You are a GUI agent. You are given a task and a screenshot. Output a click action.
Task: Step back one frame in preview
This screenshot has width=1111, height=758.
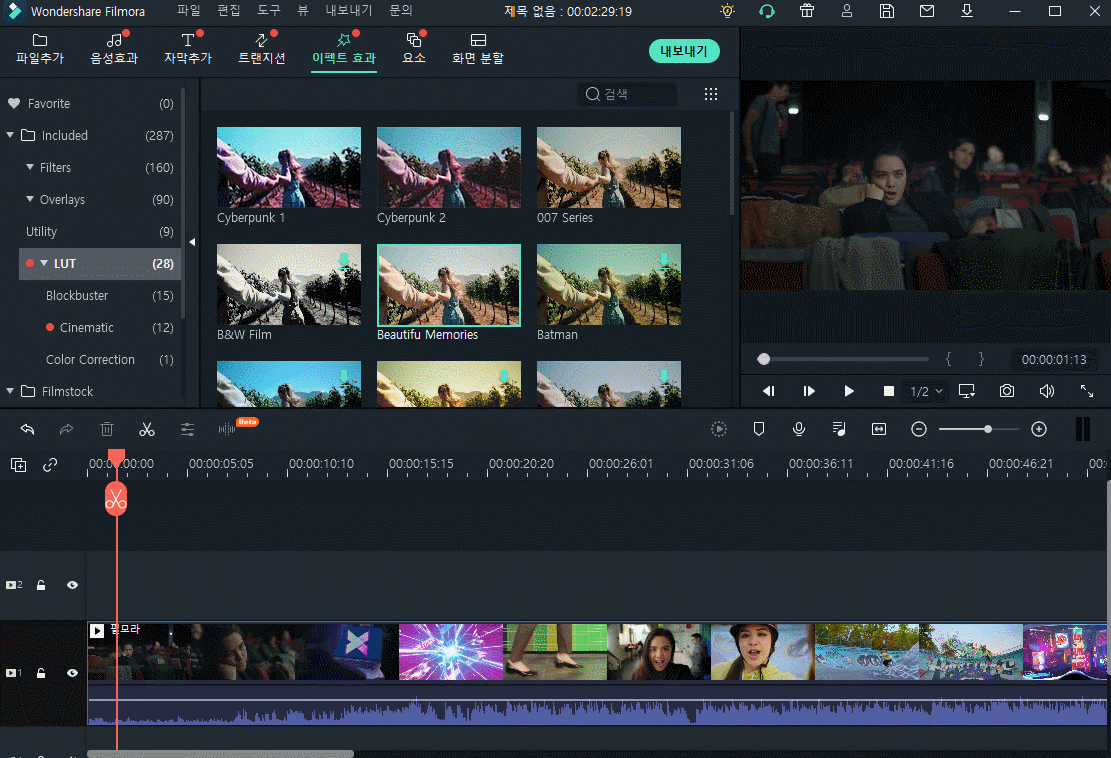769,391
